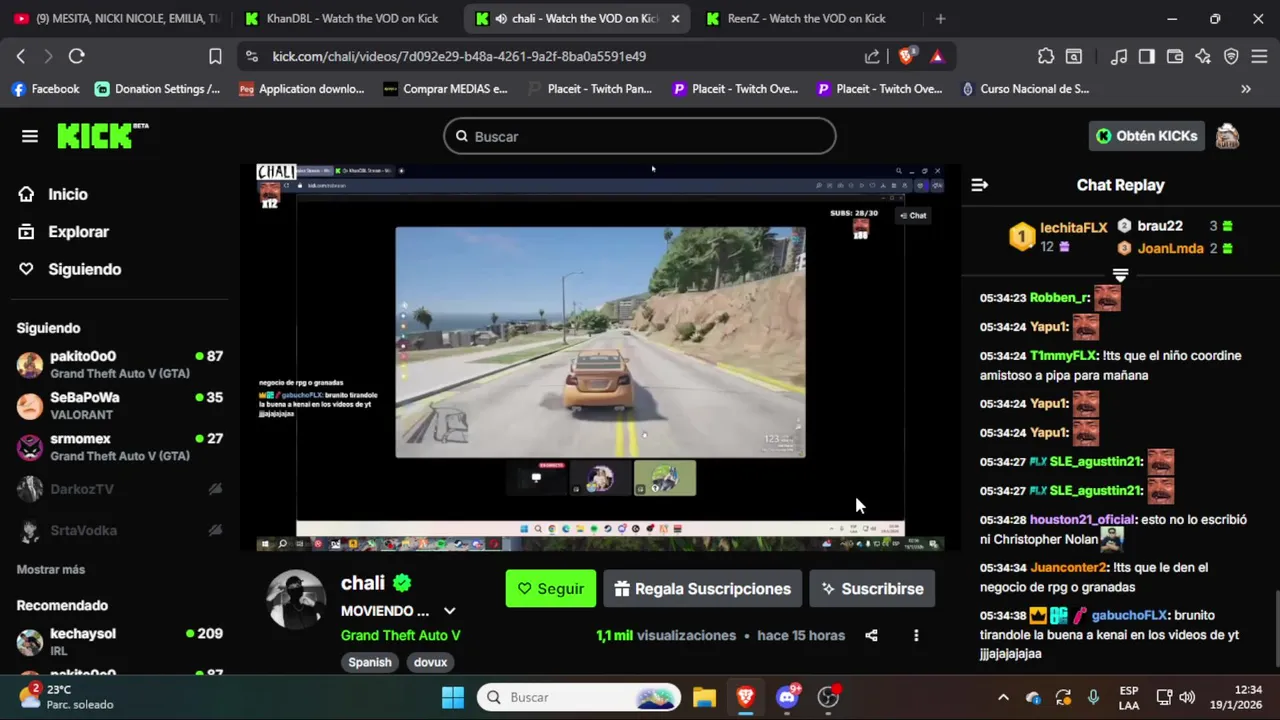Toggle the browser sidebar panel icon

1147,56
